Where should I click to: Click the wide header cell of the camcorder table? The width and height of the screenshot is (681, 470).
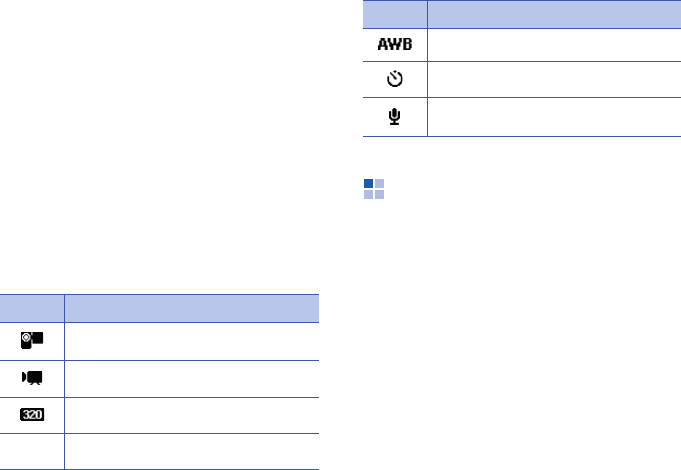coord(191,308)
